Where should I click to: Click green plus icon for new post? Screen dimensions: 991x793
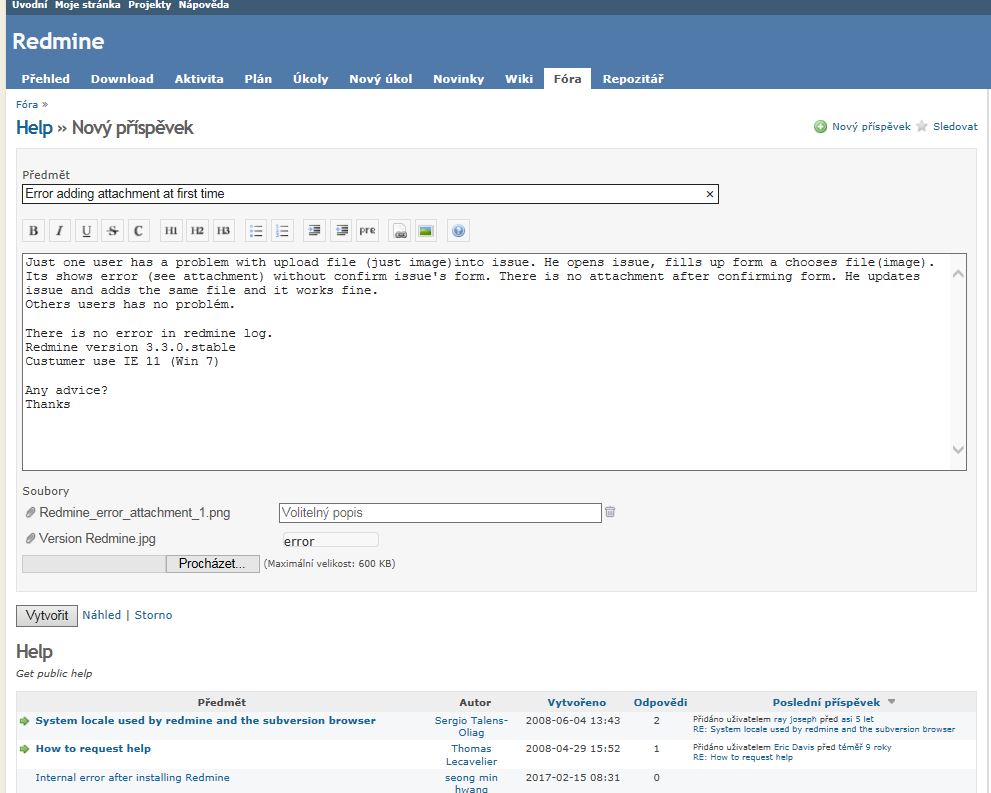820,126
